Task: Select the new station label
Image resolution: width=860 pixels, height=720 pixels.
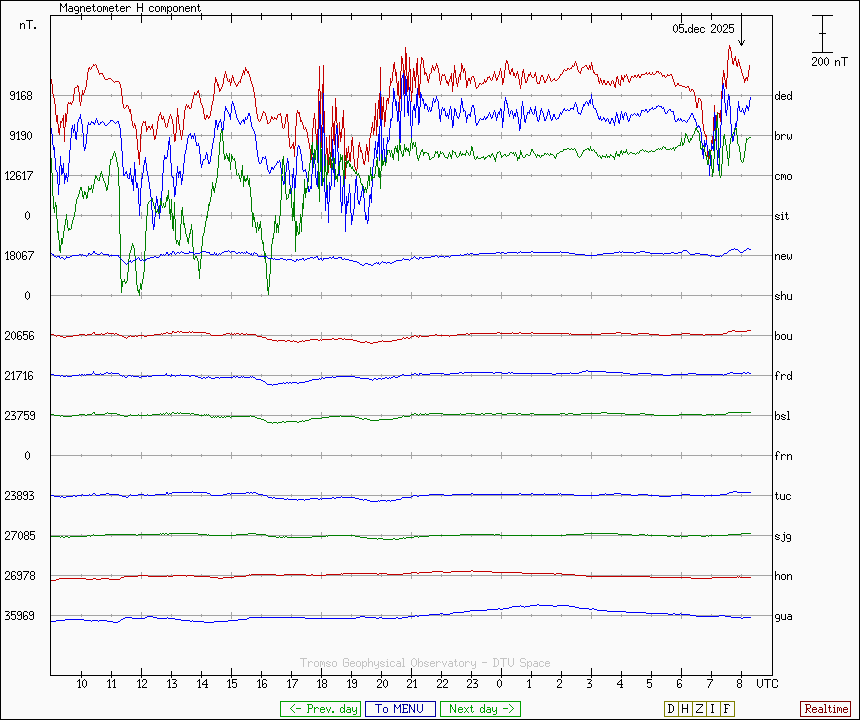Action: pos(783,256)
